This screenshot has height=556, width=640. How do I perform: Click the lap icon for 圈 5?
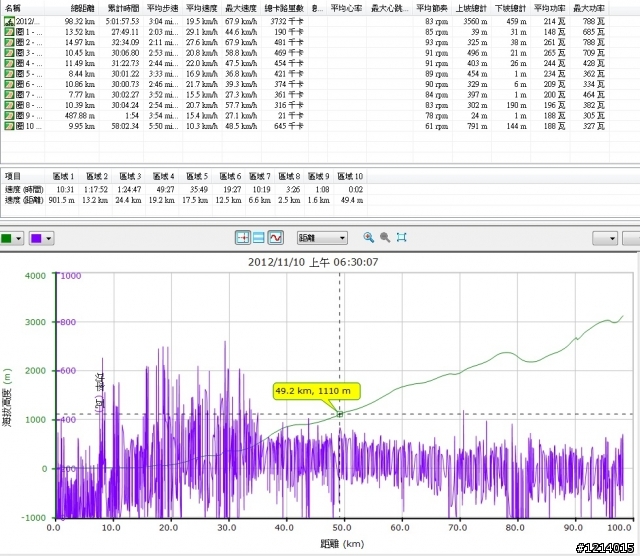[x=9, y=74]
